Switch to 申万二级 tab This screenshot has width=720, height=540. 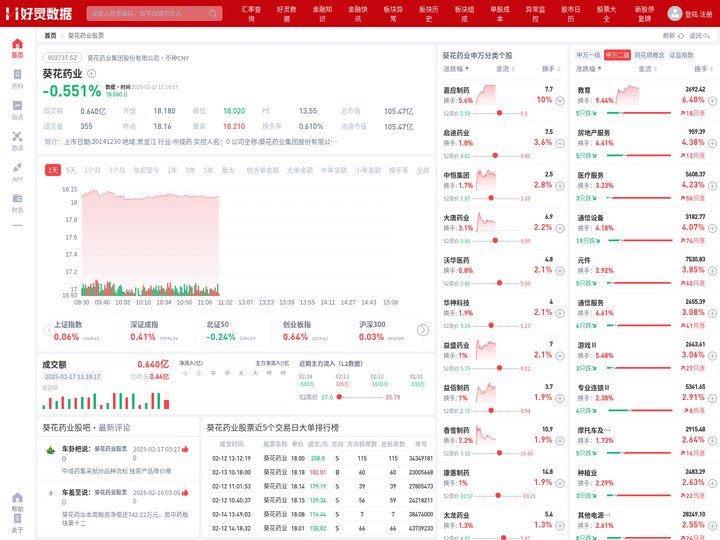617,55
